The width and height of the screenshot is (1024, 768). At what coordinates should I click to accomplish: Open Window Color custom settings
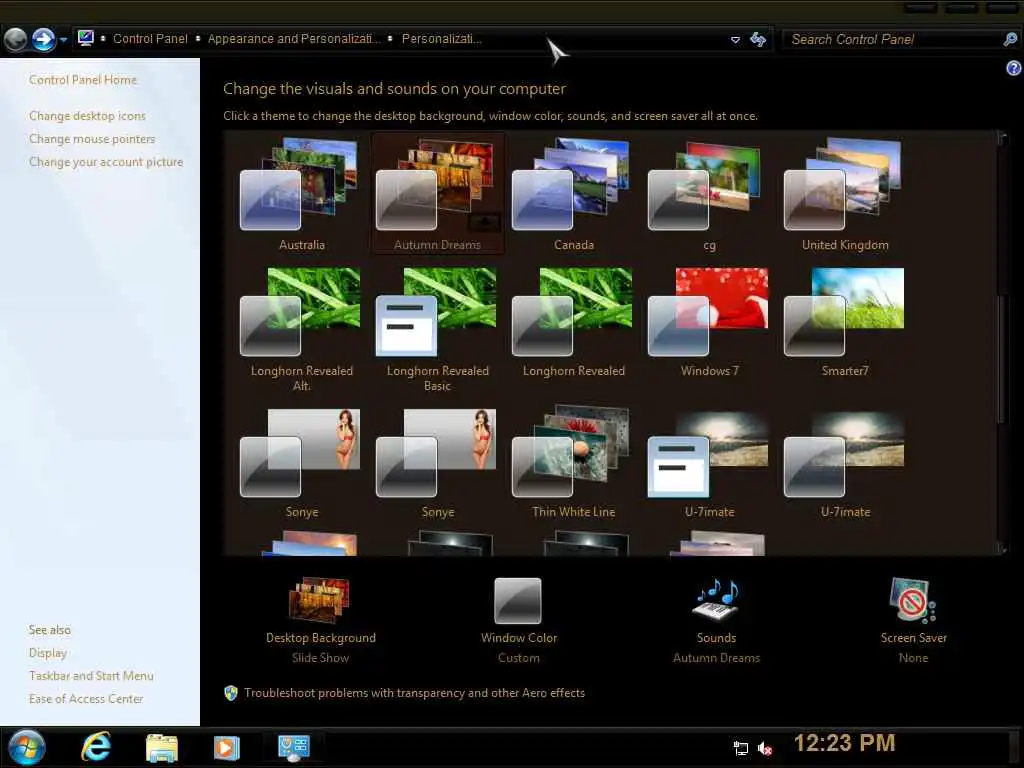pyautogui.click(x=519, y=620)
